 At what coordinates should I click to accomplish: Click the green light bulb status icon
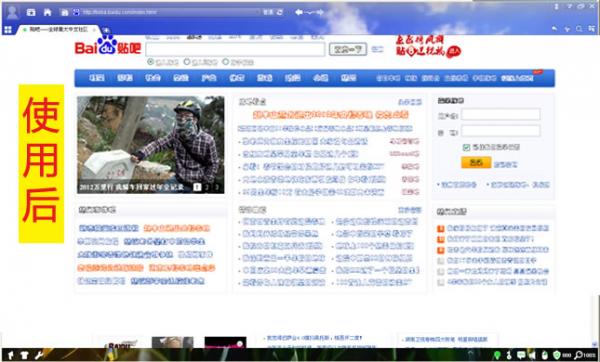[x=497, y=355]
